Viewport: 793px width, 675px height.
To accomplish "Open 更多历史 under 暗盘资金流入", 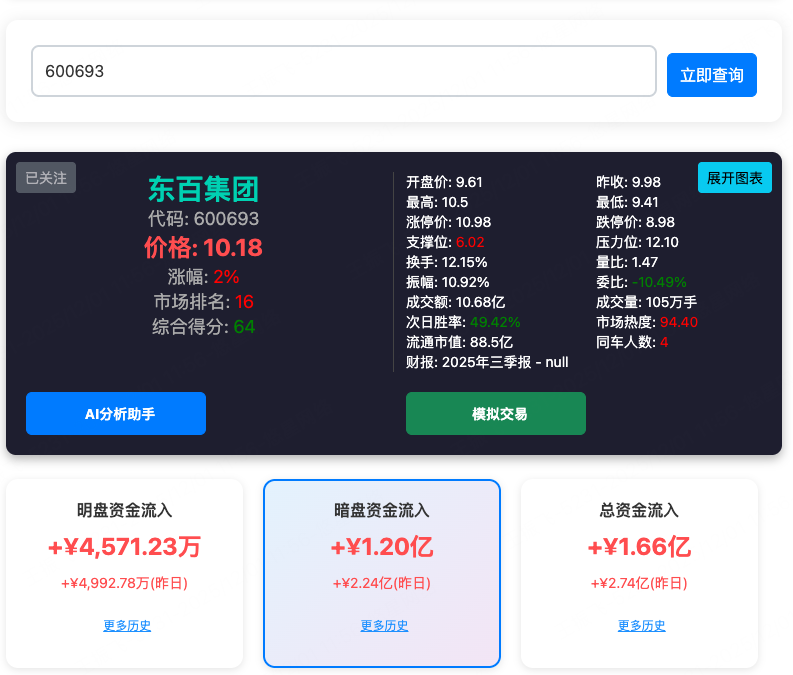I will pos(384,626).
